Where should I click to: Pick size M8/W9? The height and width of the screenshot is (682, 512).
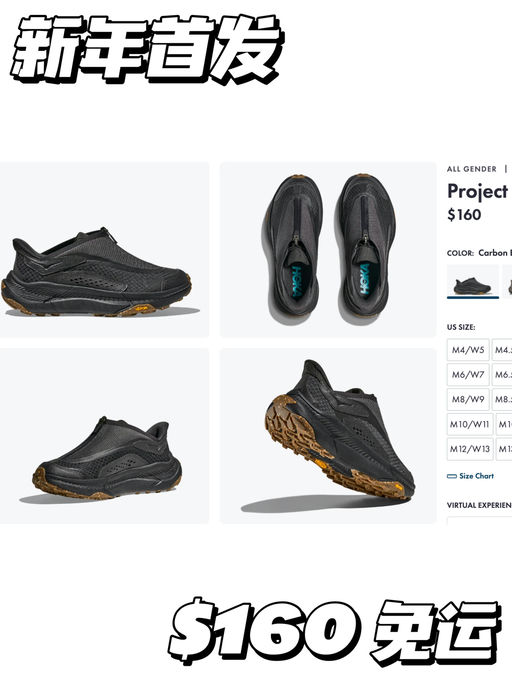pyautogui.click(x=468, y=399)
